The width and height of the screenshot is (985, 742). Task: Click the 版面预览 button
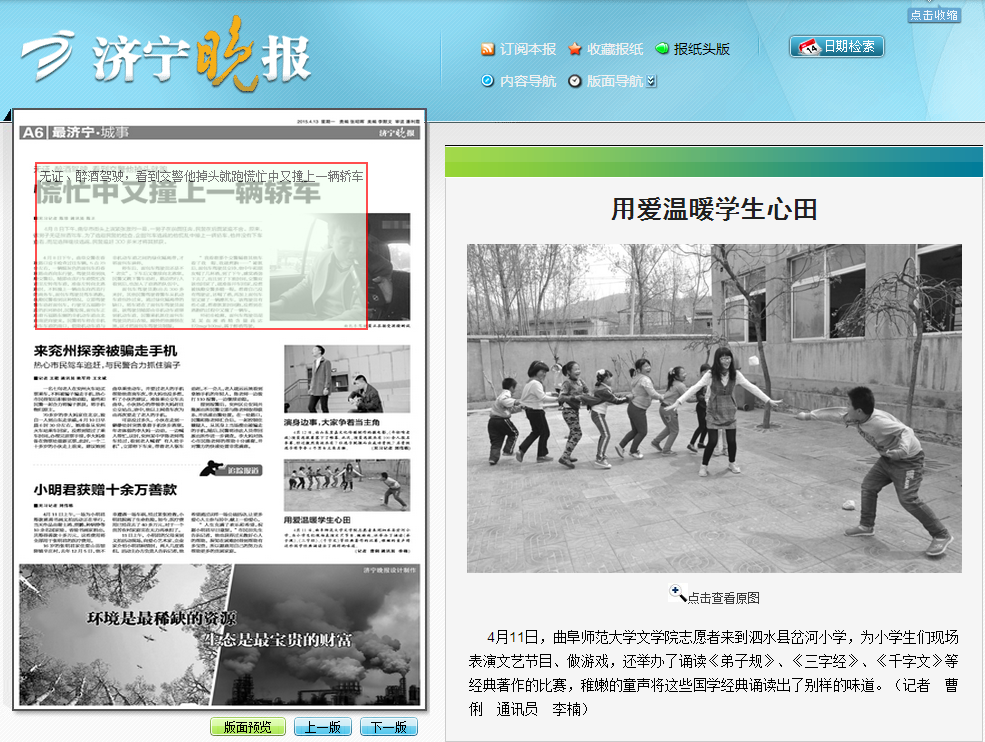tap(248, 727)
